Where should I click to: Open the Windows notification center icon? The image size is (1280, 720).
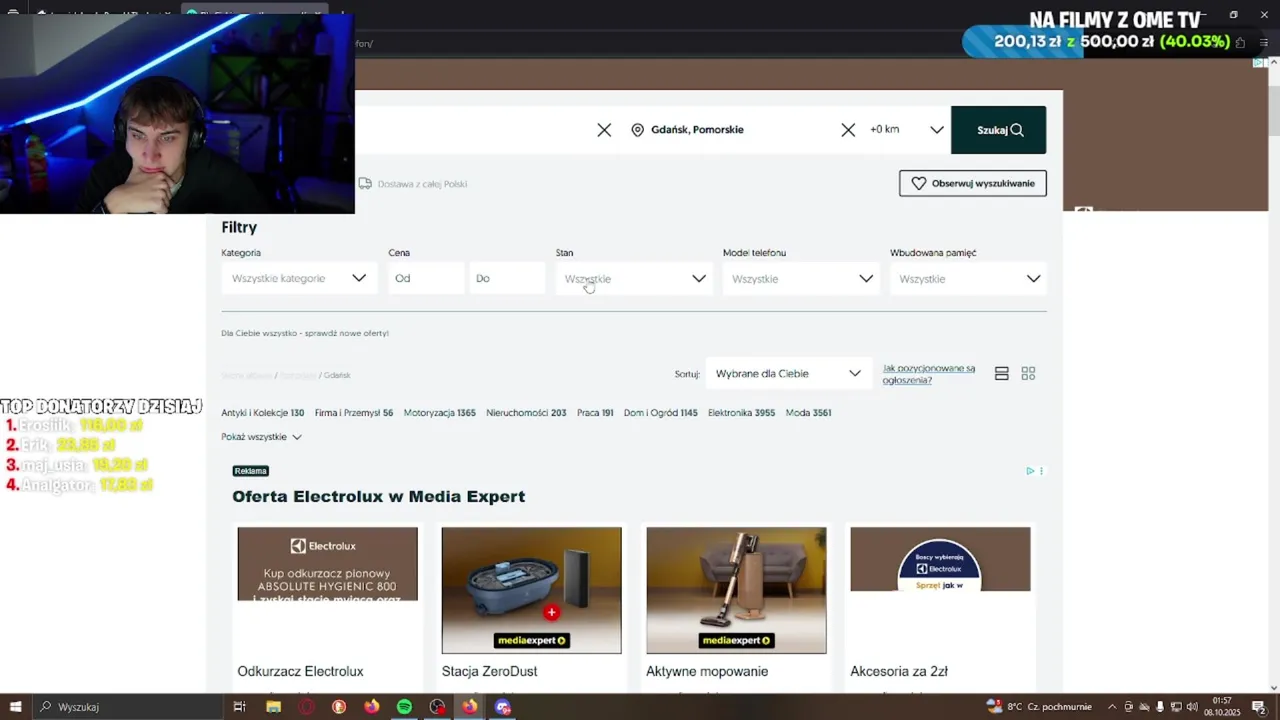[1259, 707]
